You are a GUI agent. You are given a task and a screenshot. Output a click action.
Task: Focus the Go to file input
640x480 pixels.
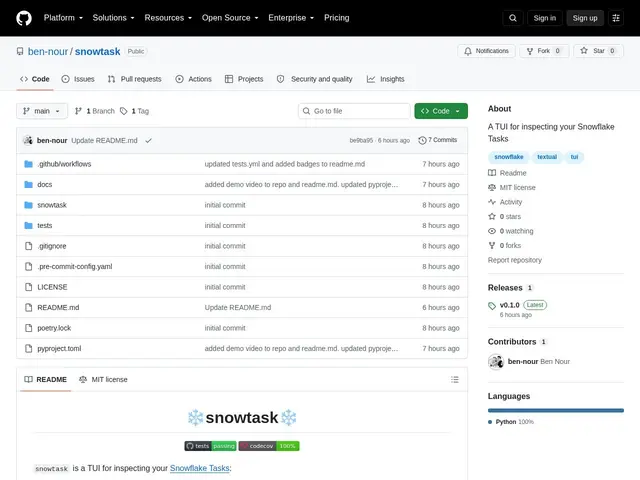click(x=354, y=111)
